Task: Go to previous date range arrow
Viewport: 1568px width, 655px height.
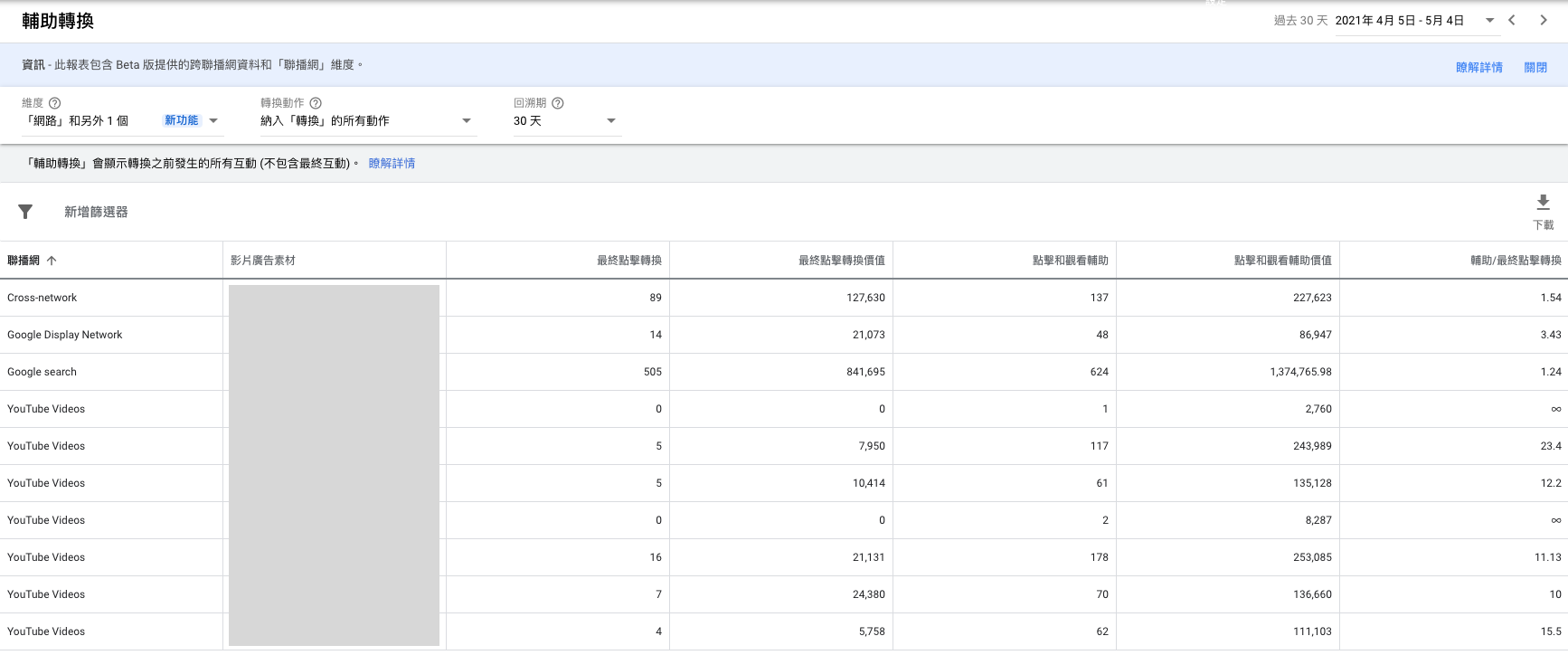Action: (x=1512, y=20)
